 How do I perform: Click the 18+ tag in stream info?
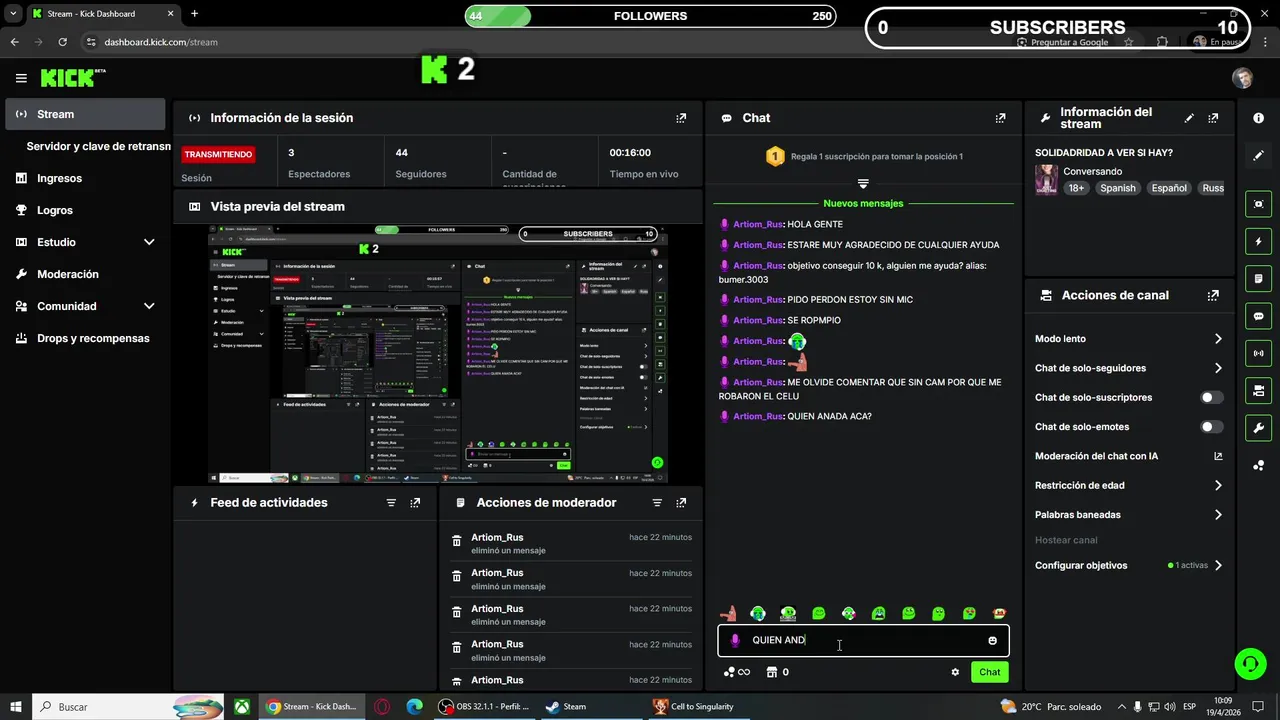coord(1076,188)
